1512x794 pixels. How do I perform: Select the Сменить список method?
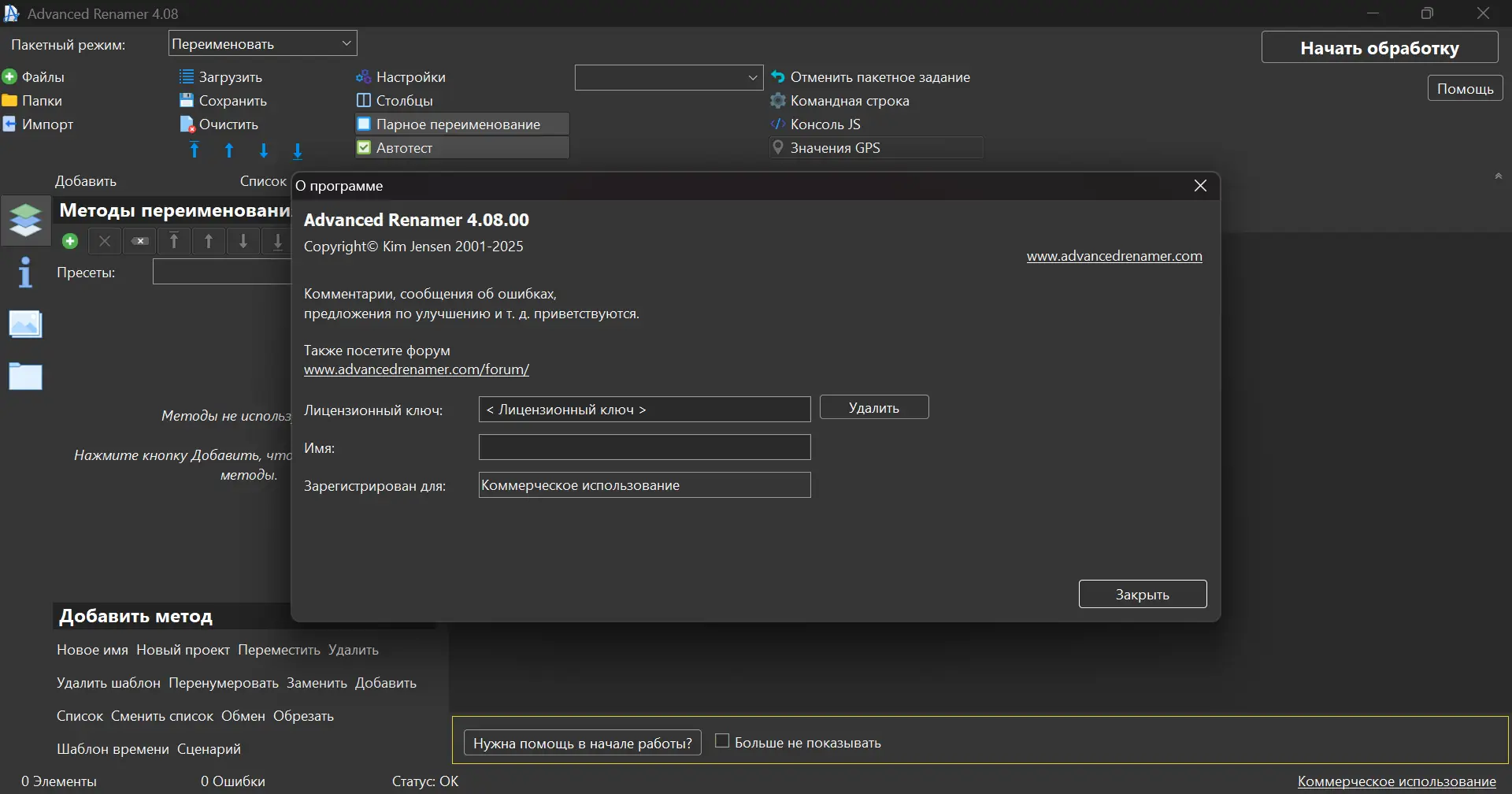coord(162,716)
